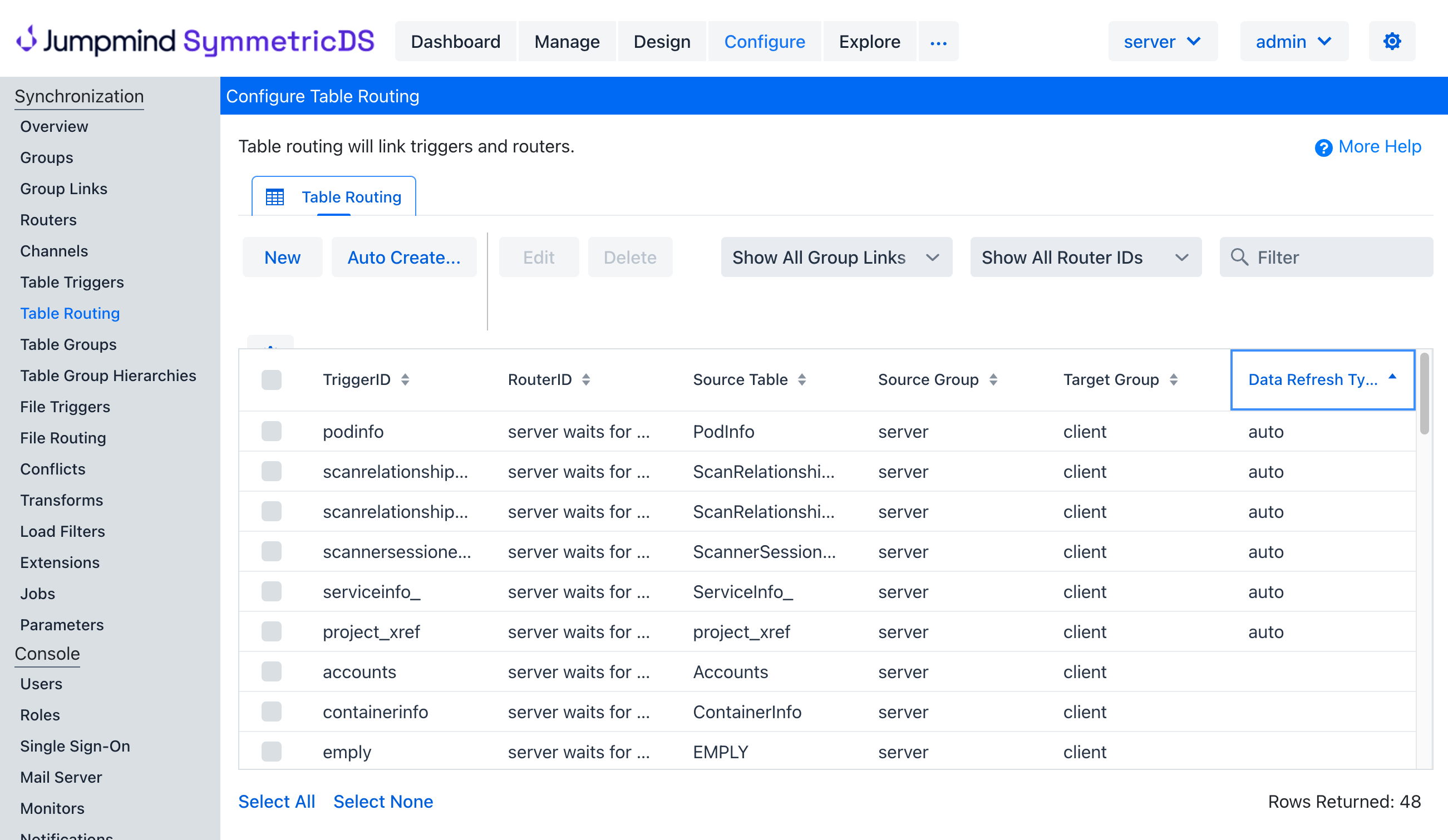Sort by Target Group column arrows
1448x840 pixels.
point(1173,379)
